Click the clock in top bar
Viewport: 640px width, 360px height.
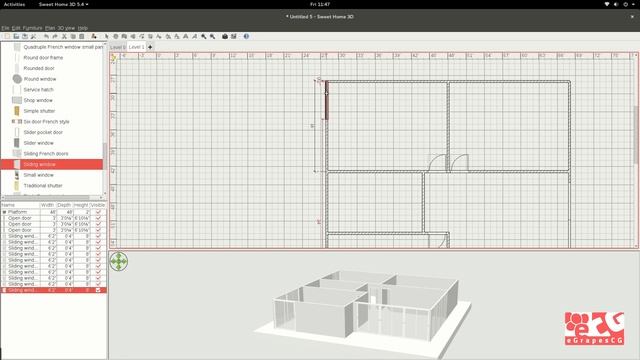coord(320,4)
